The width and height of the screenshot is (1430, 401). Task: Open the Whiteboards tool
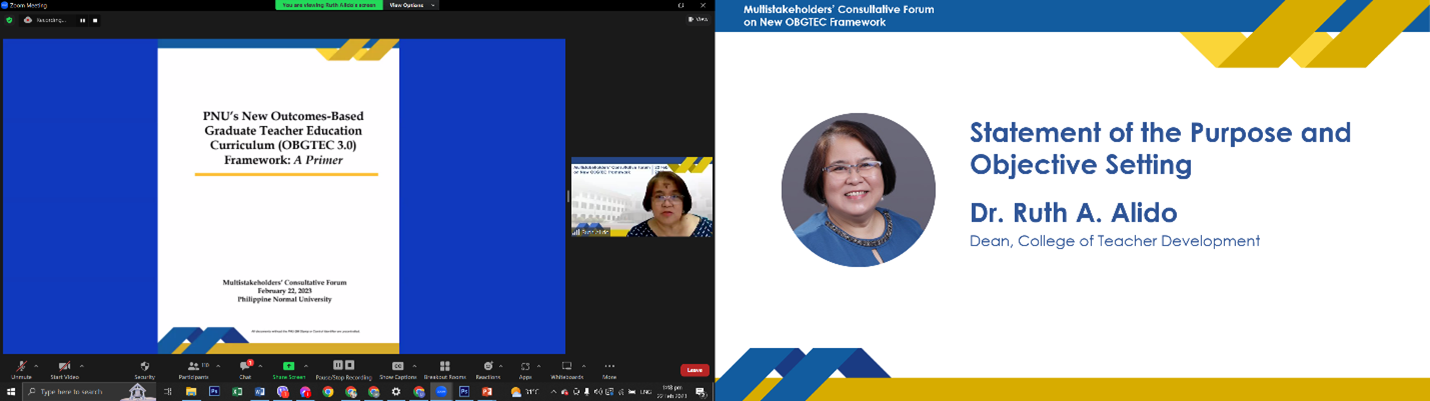click(566, 367)
